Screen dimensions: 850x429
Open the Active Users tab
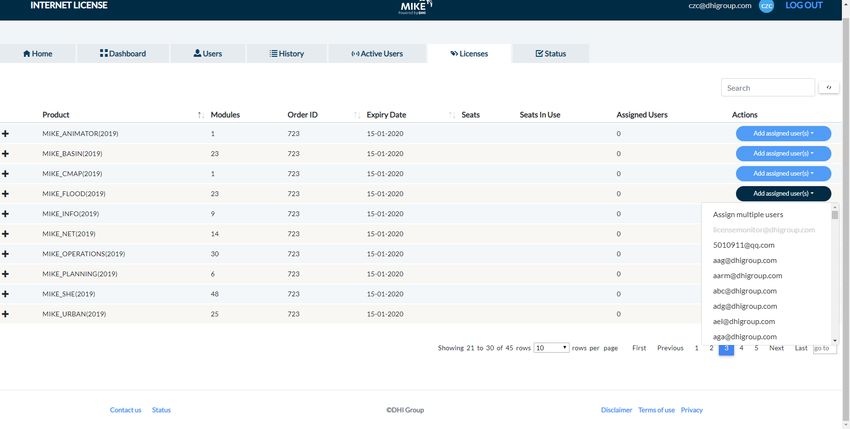pyautogui.click(x=377, y=54)
